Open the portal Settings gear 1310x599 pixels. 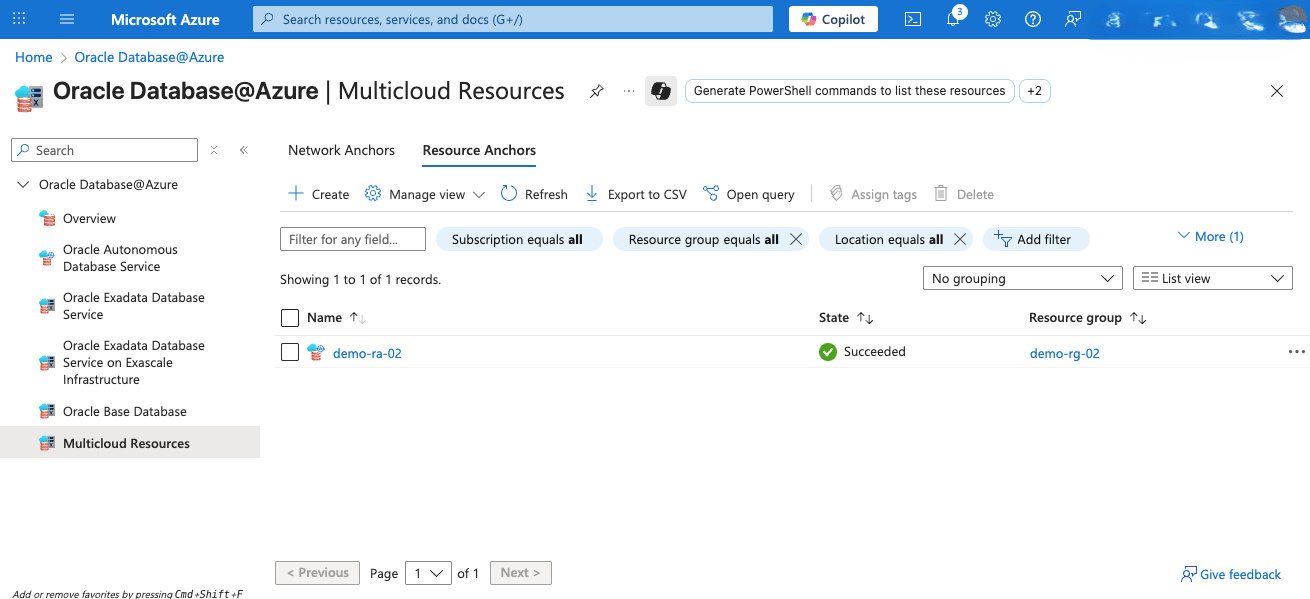[992, 19]
